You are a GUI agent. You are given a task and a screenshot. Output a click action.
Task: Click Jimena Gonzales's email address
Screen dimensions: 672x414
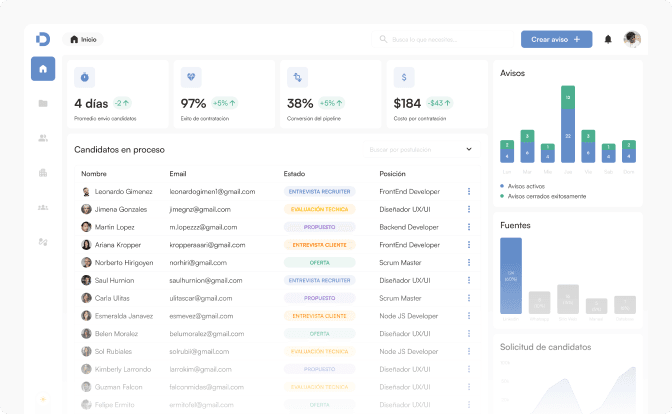[200, 209]
